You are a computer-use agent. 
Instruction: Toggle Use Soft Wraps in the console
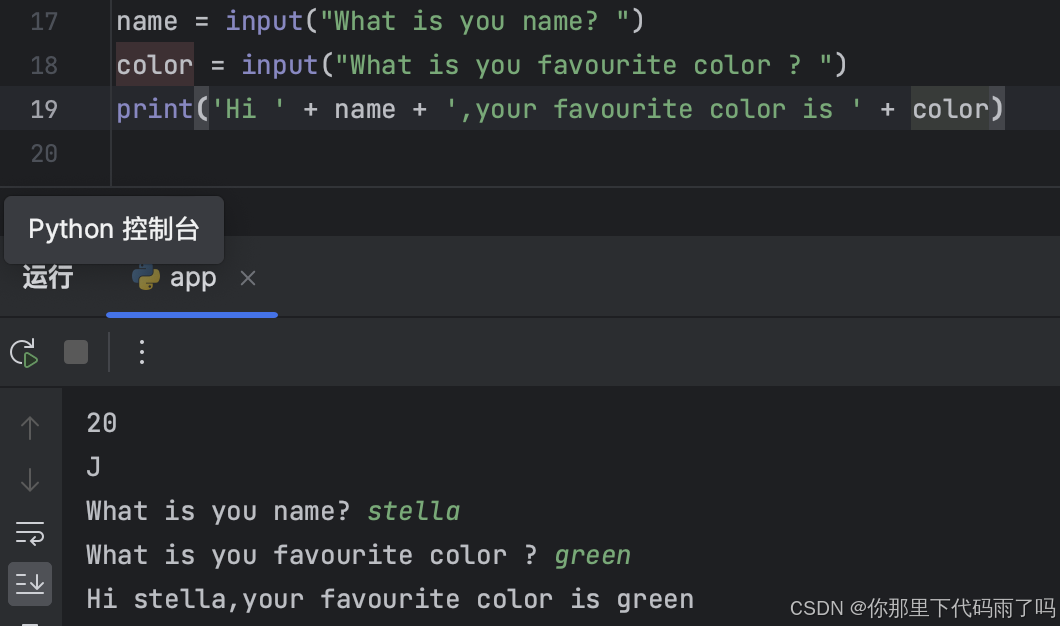pyautogui.click(x=30, y=533)
